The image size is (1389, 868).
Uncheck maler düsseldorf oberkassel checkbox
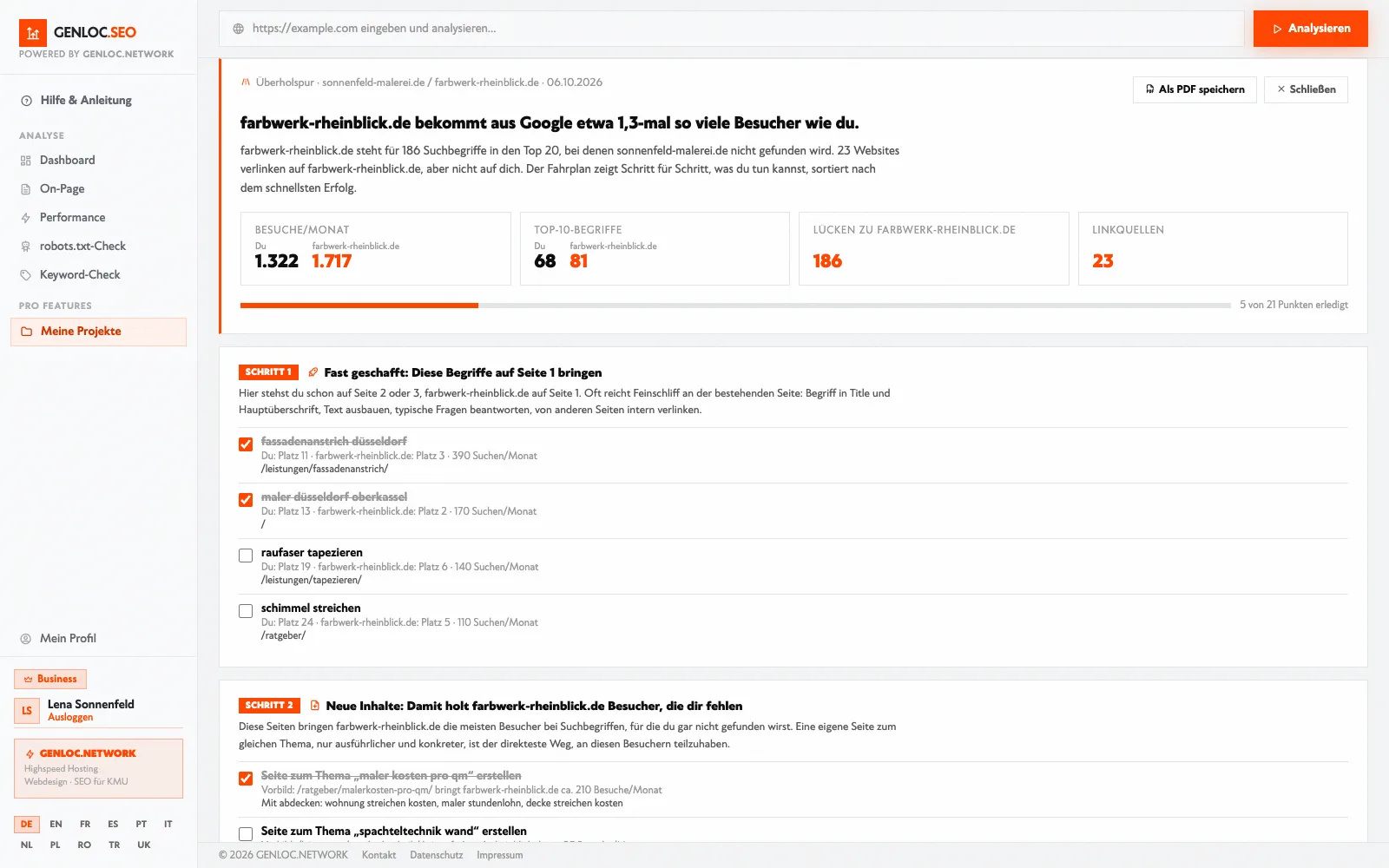tap(246, 500)
